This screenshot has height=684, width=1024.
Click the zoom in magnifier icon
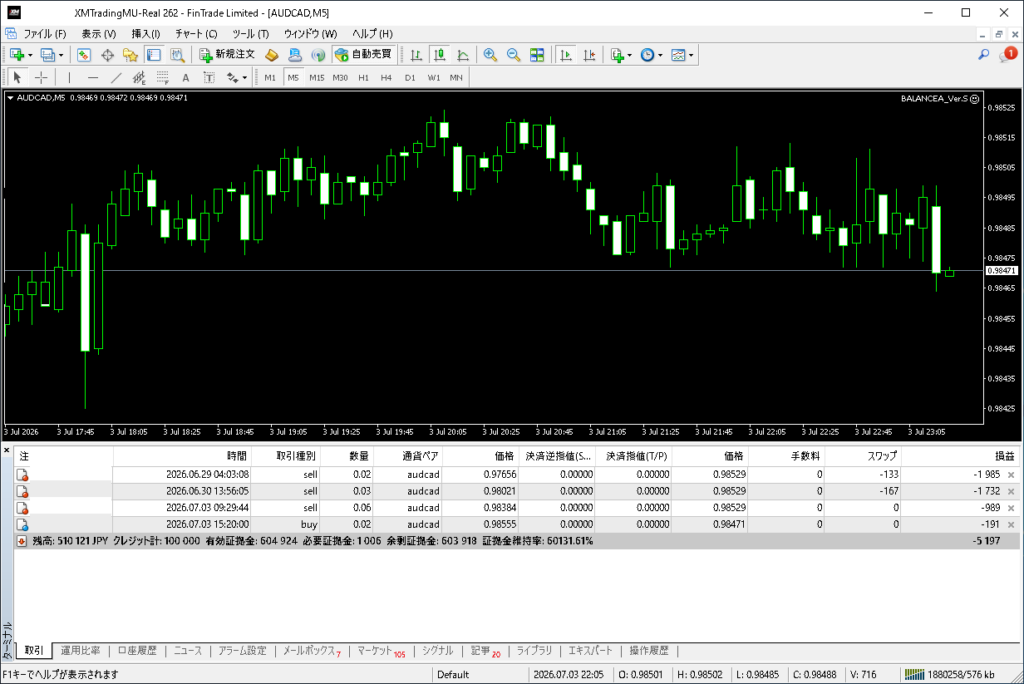tap(490, 55)
